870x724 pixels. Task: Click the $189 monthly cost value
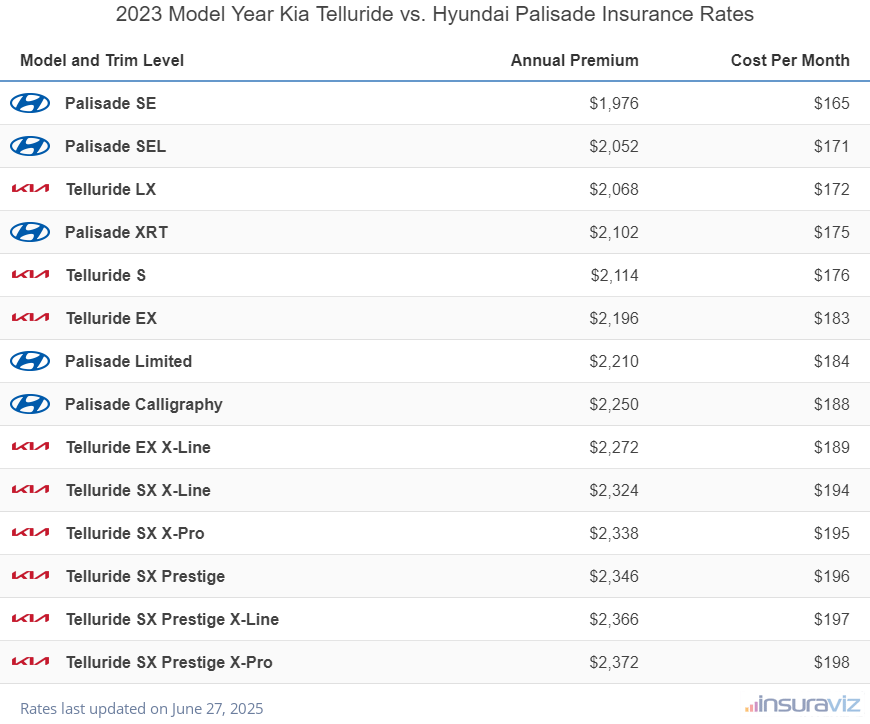[x=832, y=447]
